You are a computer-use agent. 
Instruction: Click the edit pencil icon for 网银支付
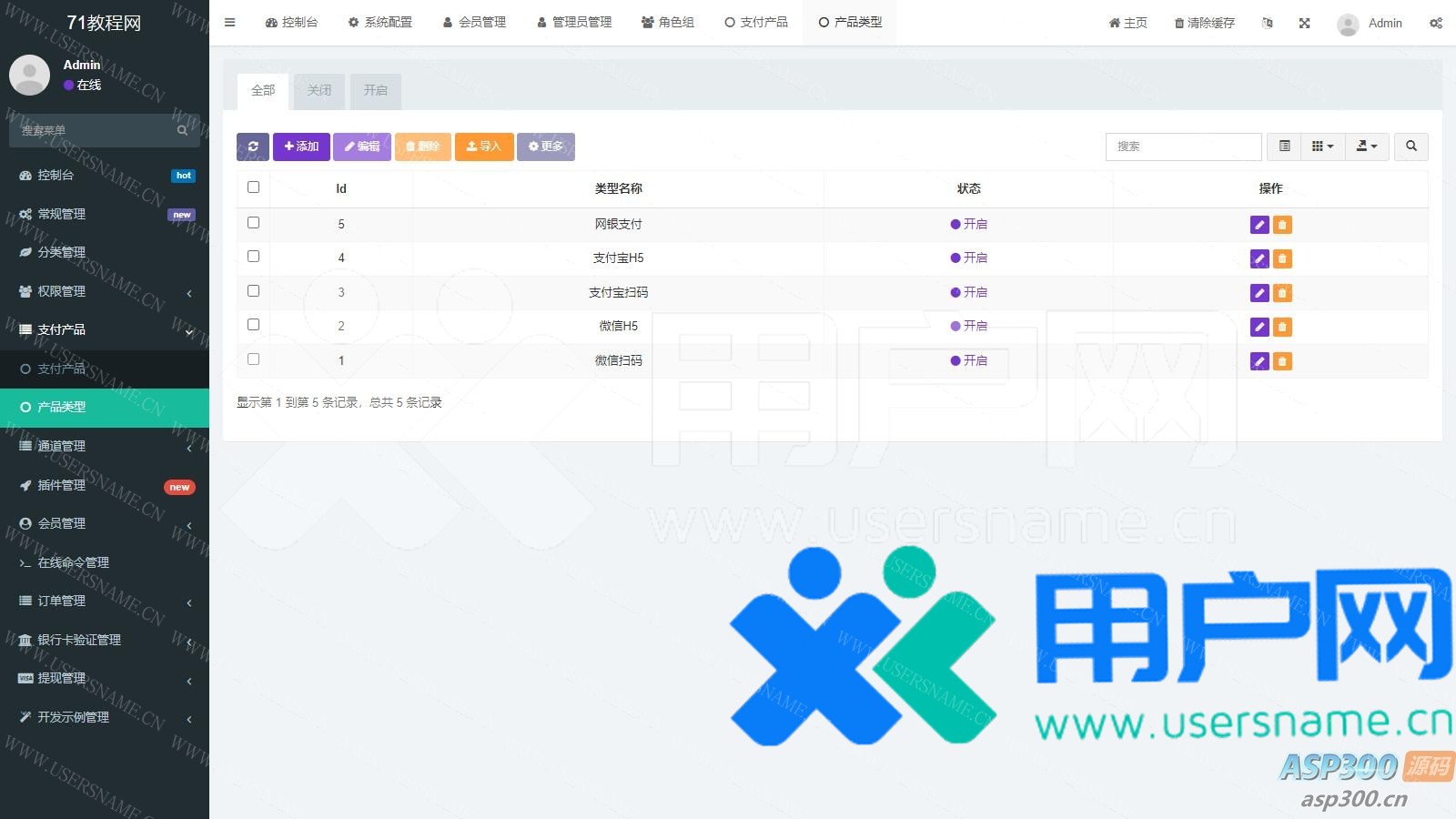click(1259, 225)
